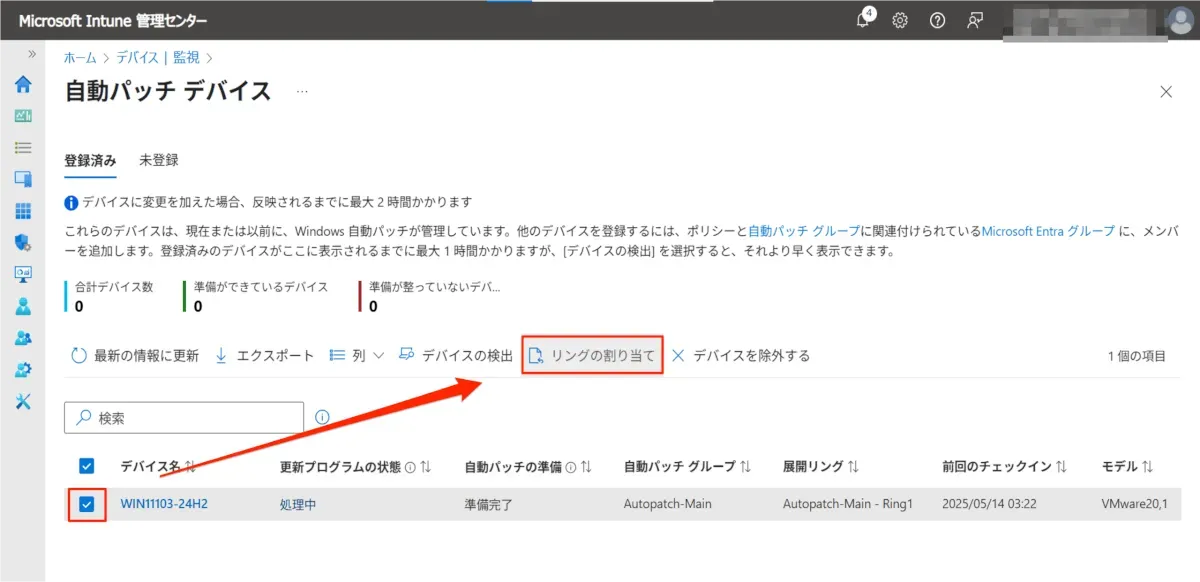Click the デバイス | 監視 breadcrumb link
The image size is (1200, 582).
(158, 59)
